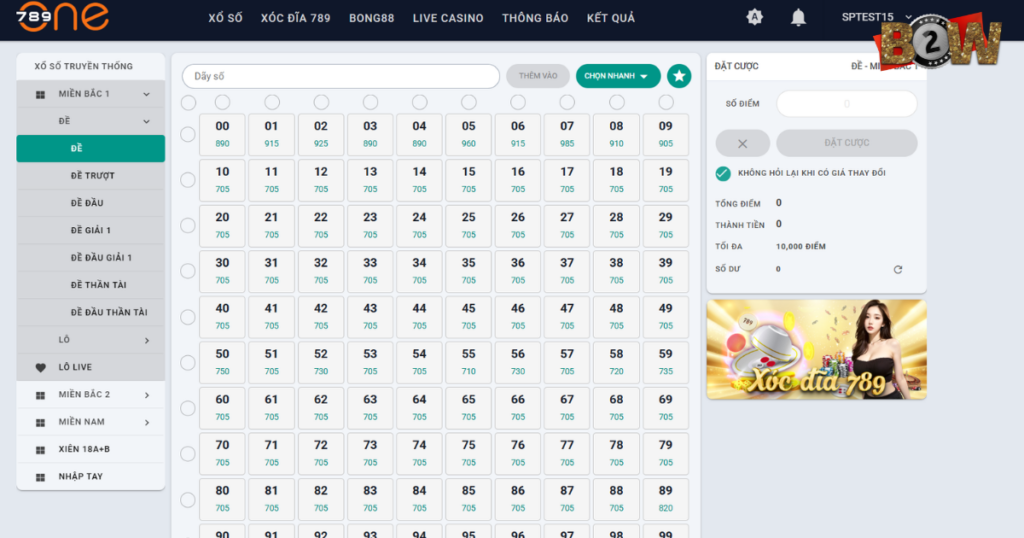Viewport: 1024px width, 538px height.
Task: Select the highlighted Đề item in sidebar
Action: [91, 148]
